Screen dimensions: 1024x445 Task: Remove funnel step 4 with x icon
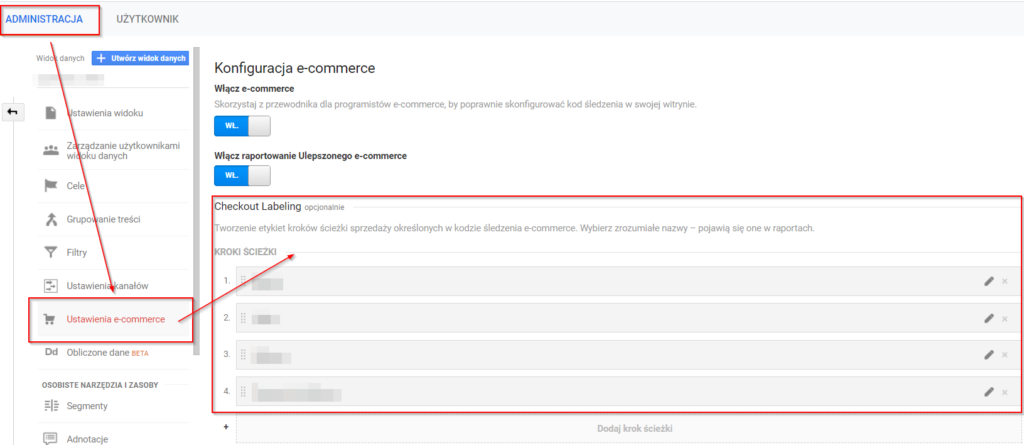[x=1004, y=391]
